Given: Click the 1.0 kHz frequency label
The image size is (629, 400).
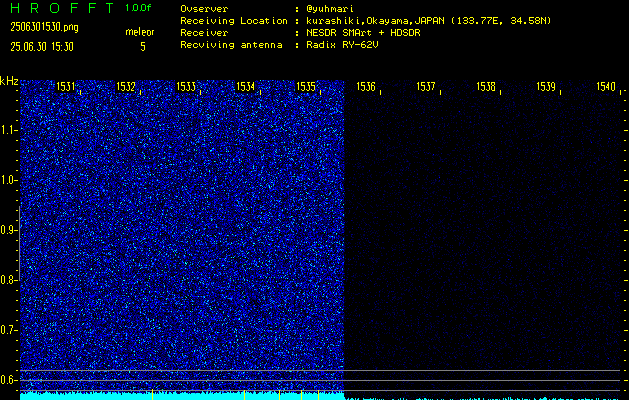Looking at the screenshot, I should tap(8, 180).
